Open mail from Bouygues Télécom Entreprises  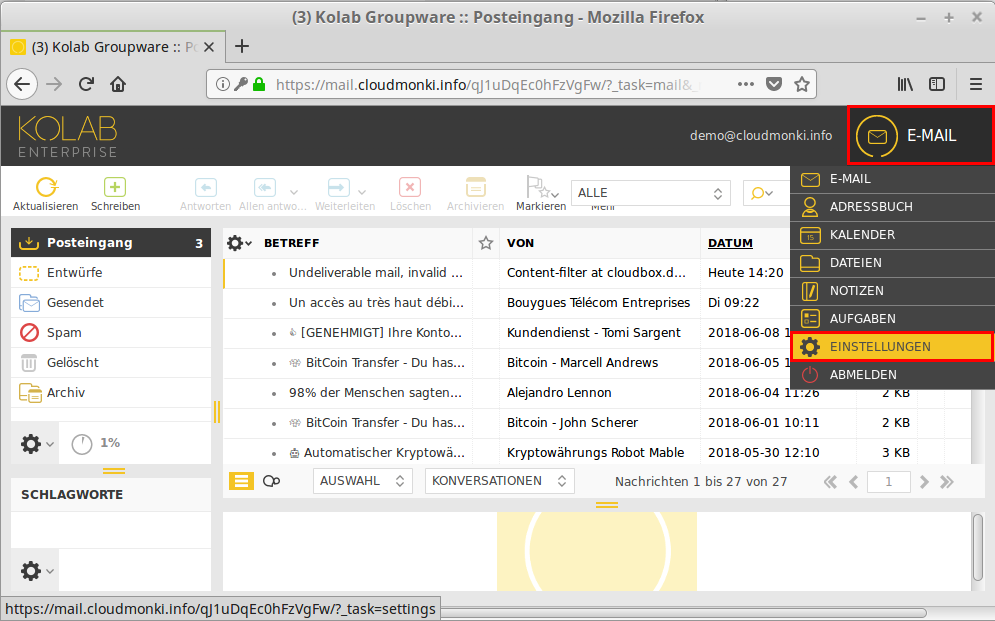tap(598, 303)
